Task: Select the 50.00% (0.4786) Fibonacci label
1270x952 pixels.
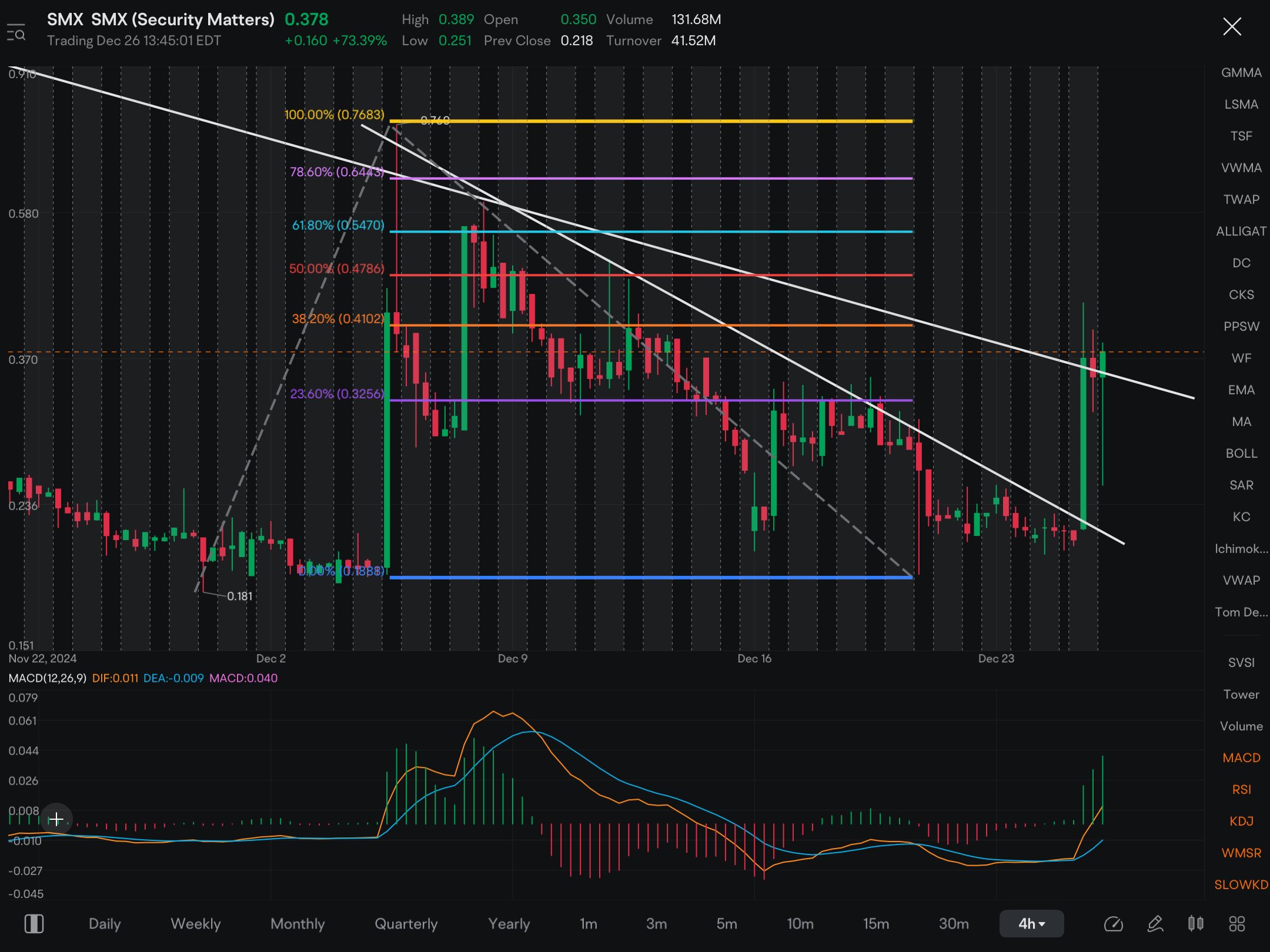Action: tap(336, 269)
